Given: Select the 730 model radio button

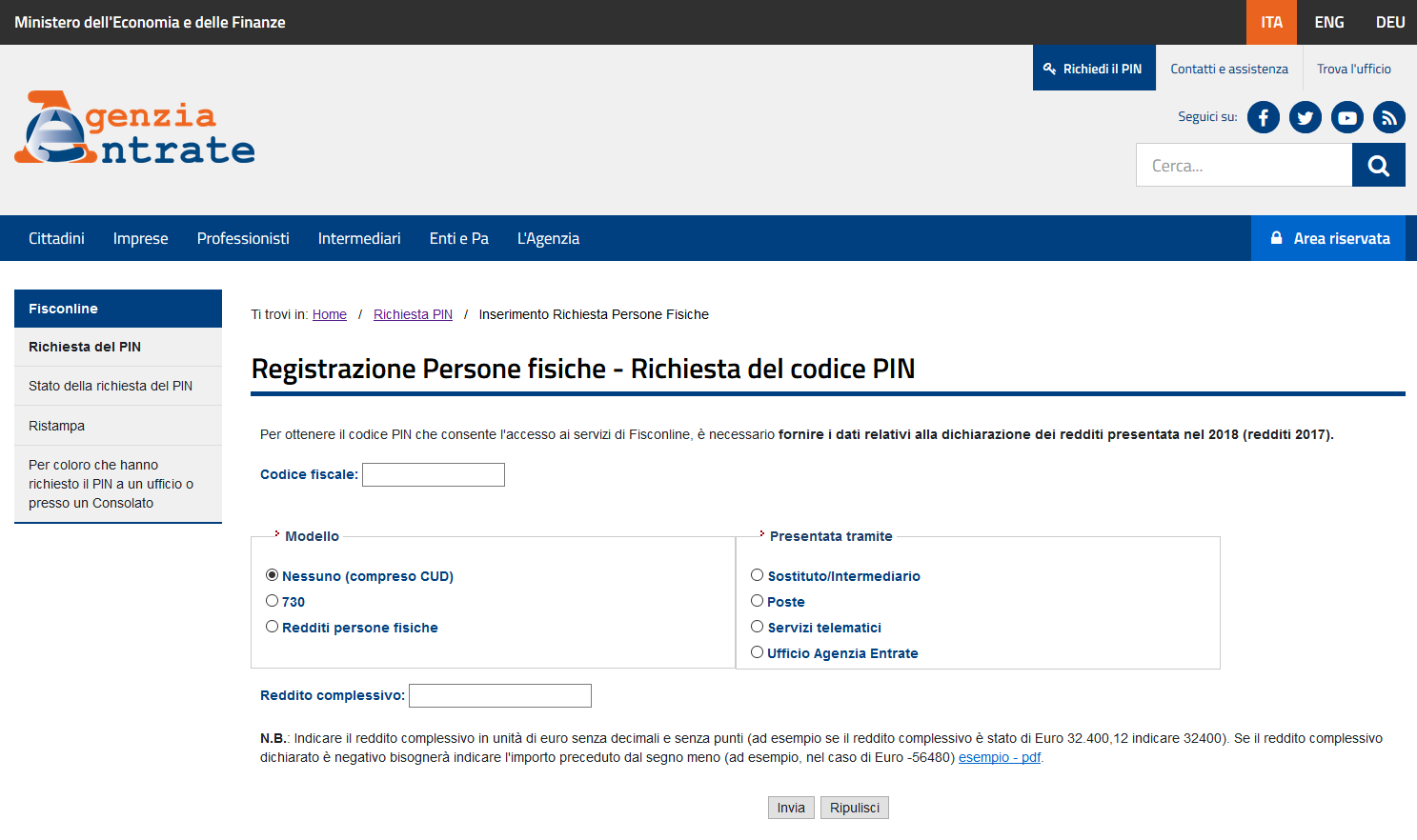Looking at the screenshot, I should (x=273, y=601).
